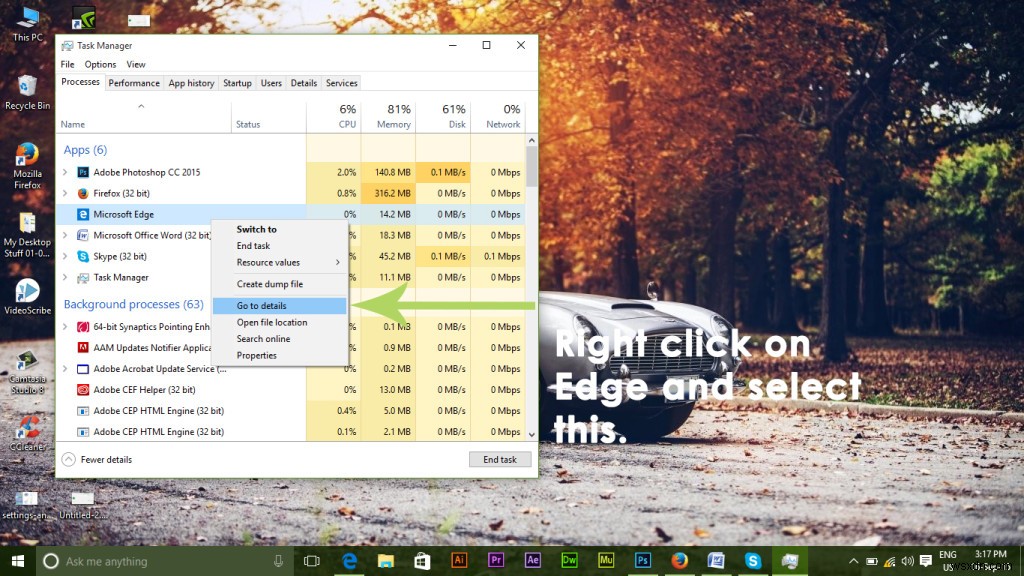Image resolution: width=1024 pixels, height=576 pixels.
Task: Click the End task button
Action: (500, 459)
